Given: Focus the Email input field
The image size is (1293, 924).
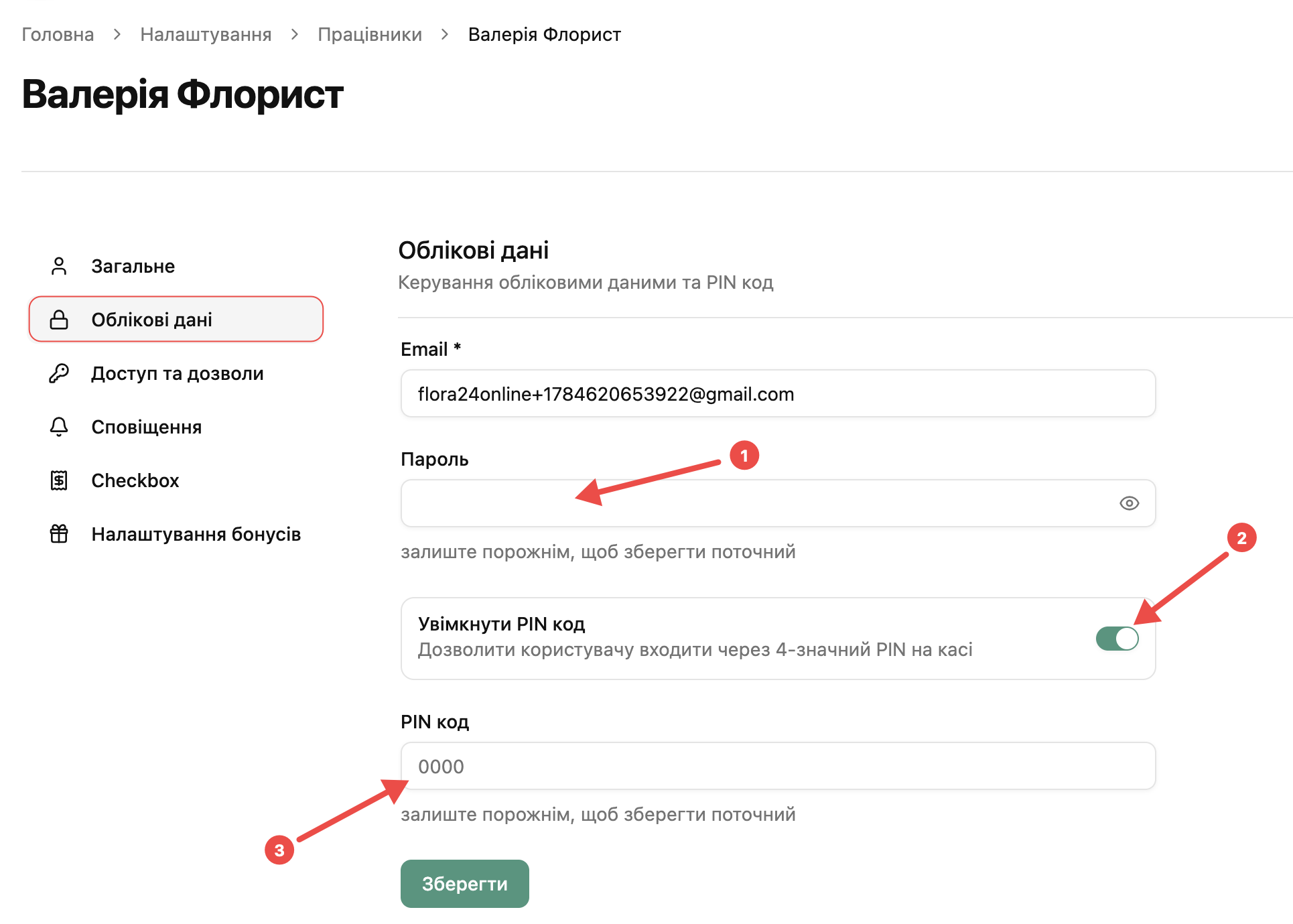Looking at the screenshot, I should coord(778,393).
